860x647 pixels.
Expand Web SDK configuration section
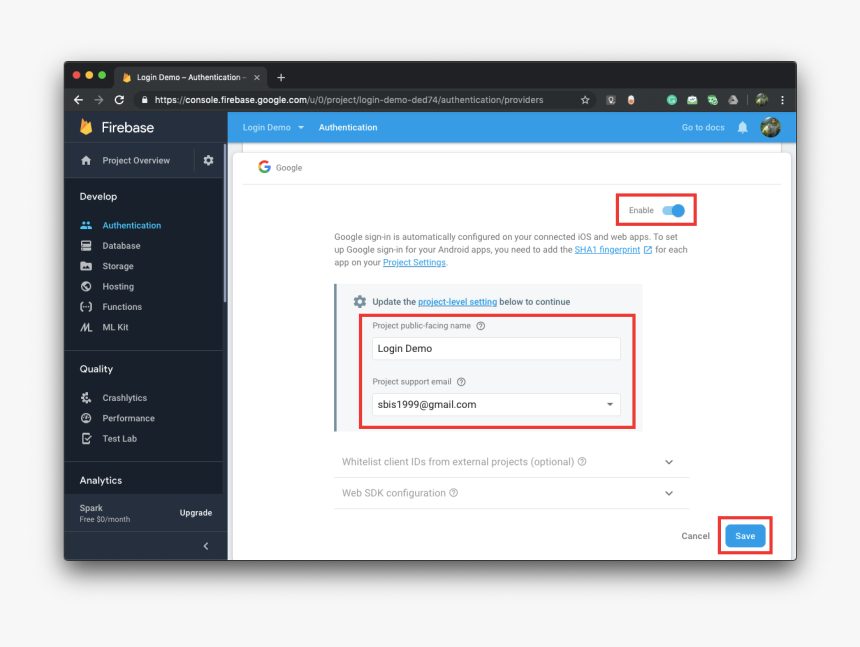click(669, 493)
